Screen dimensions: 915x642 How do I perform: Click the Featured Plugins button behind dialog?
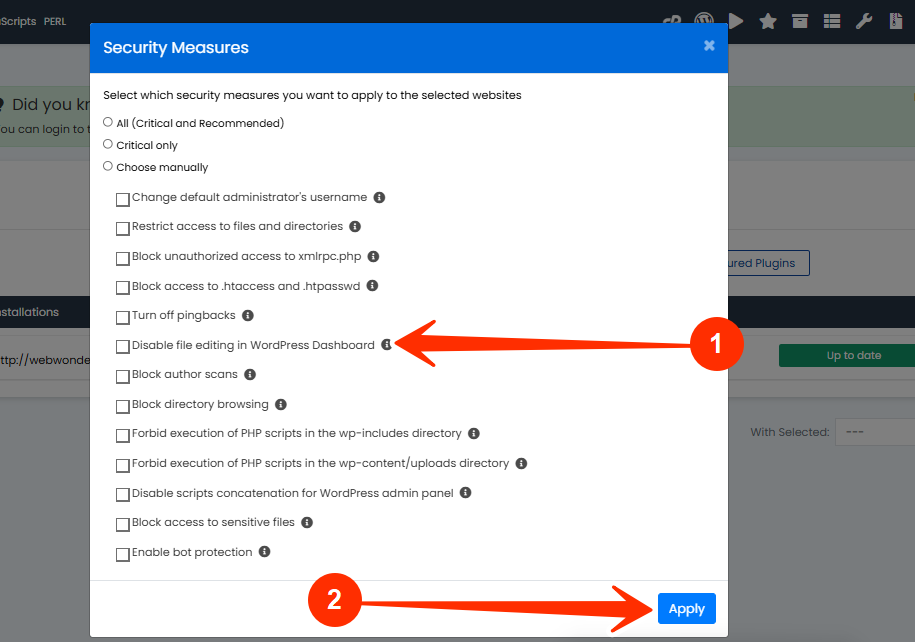[x=769, y=263]
